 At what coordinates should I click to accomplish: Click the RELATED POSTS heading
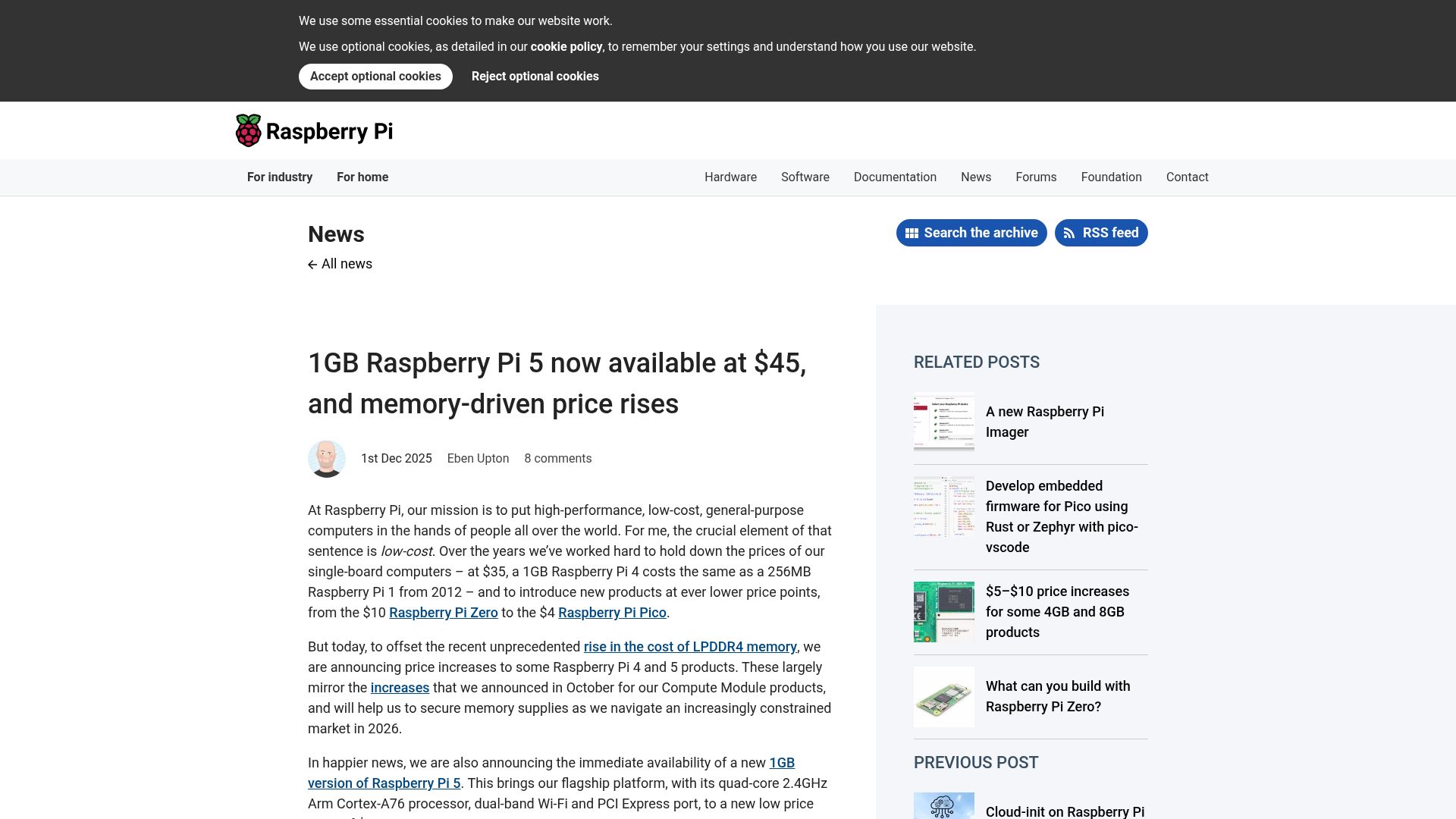tap(977, 362)
